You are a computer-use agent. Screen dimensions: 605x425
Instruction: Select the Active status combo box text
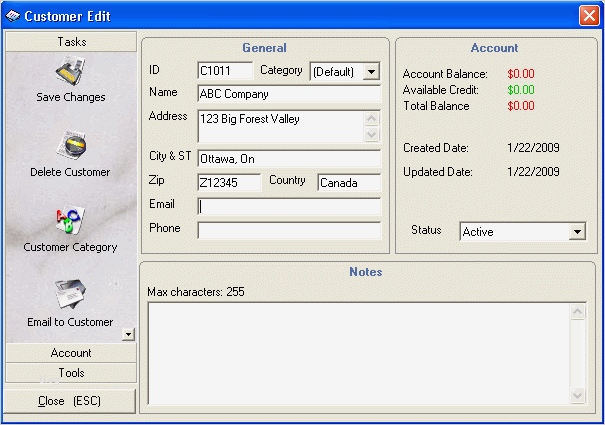(x=478, y=232)
